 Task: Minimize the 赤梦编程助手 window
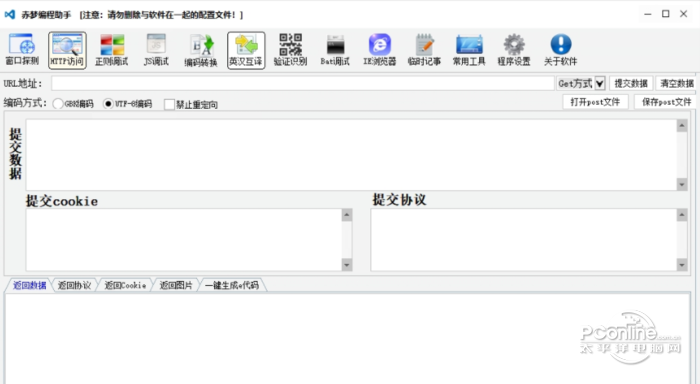(647, 14)
